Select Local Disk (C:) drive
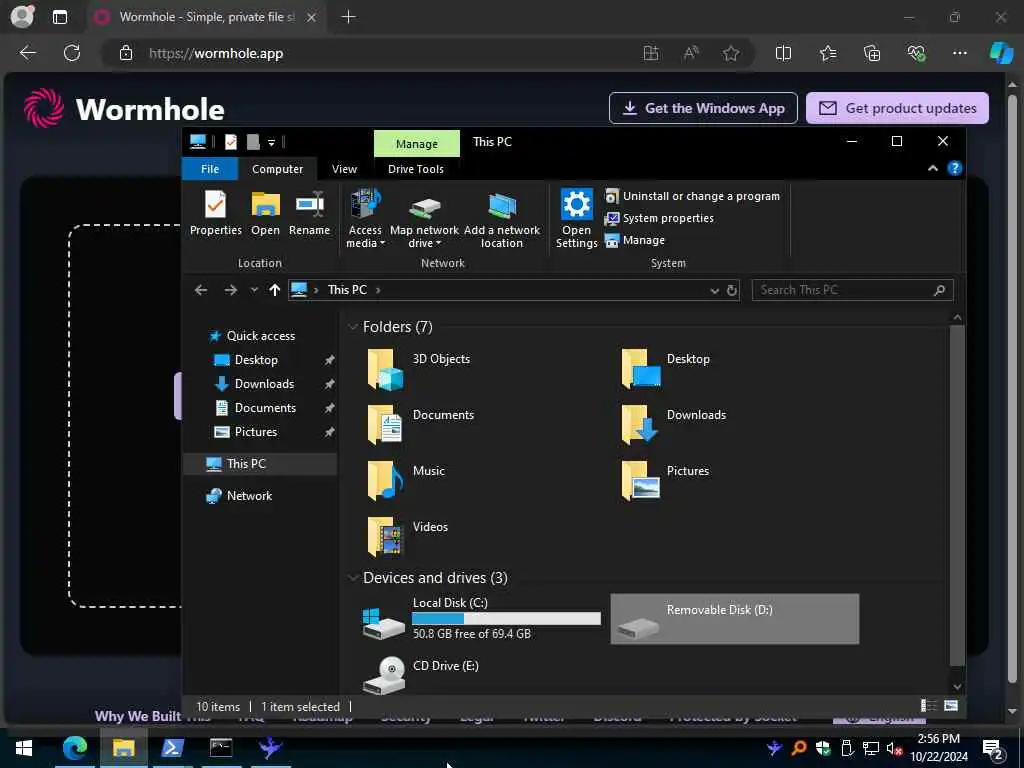1024x768 pixels. click(x=481, y=618)
